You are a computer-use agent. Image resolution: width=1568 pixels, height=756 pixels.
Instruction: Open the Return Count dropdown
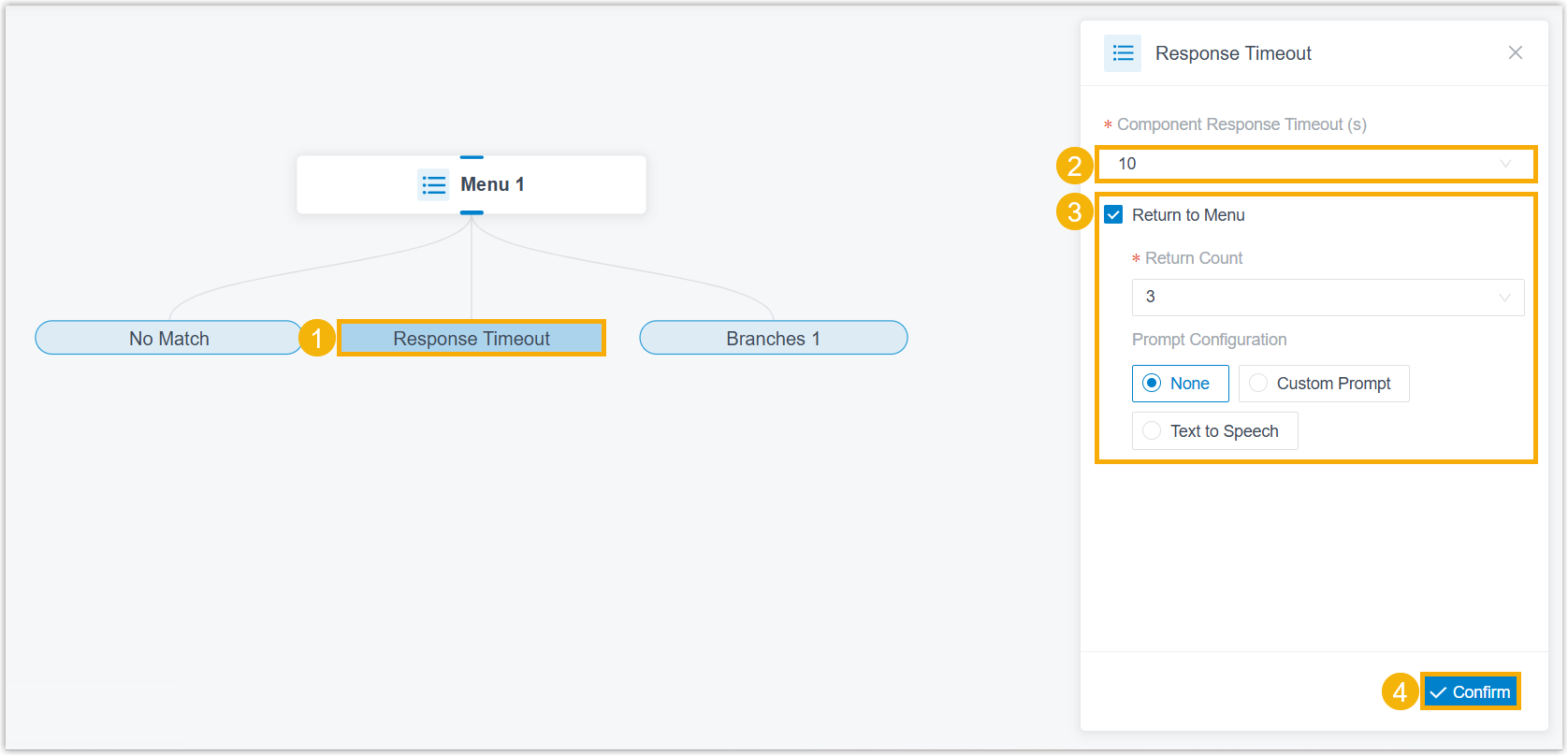[x=1328, y=297]
